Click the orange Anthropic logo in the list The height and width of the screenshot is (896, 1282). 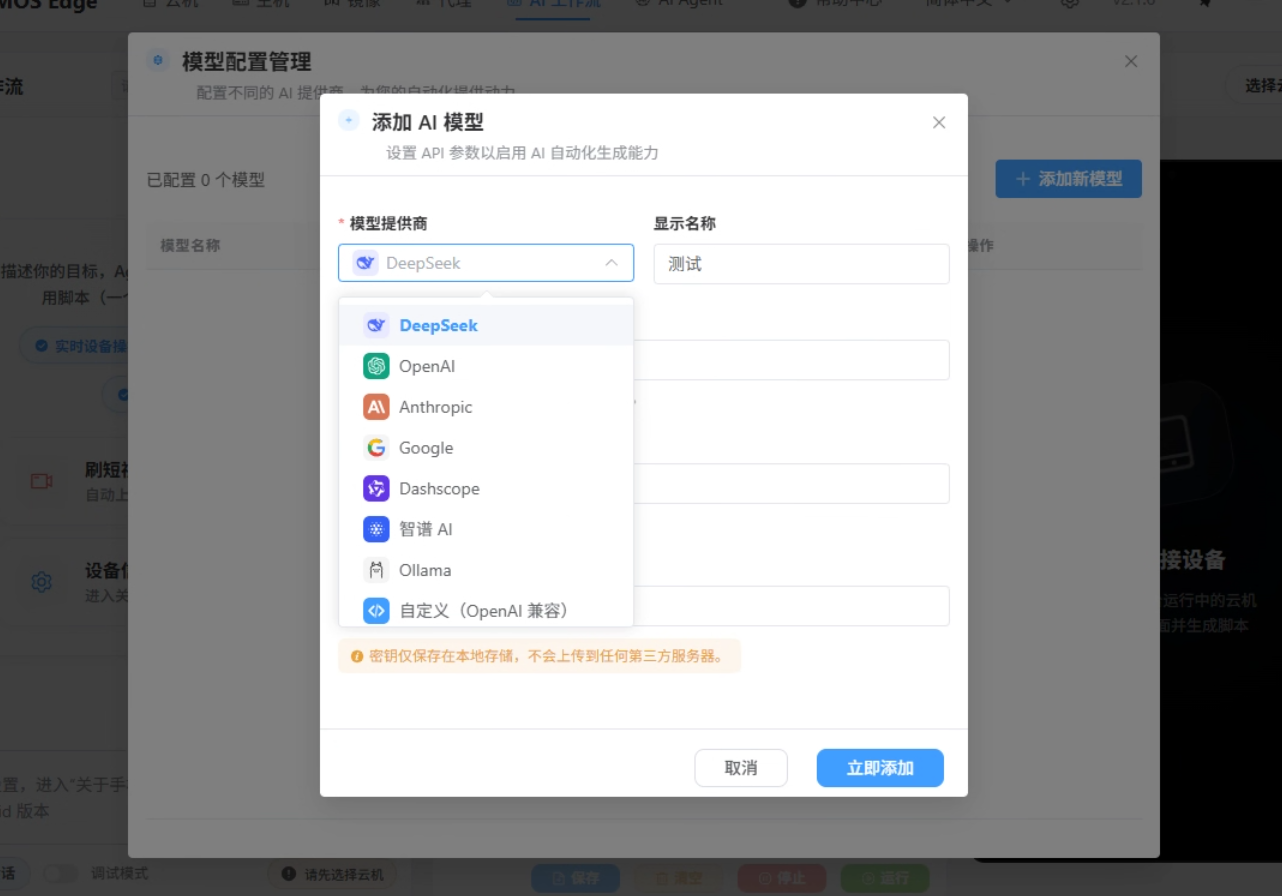tap(376, 407)
